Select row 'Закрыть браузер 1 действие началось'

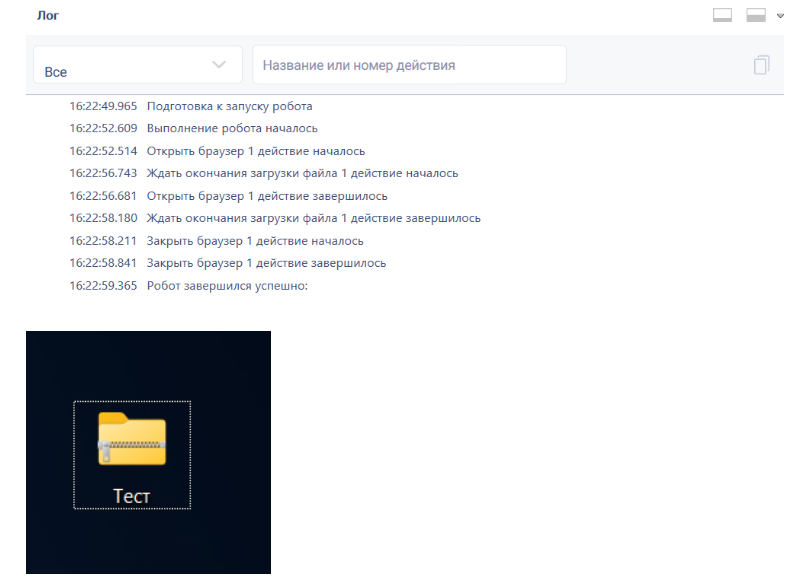click(255, 241)
